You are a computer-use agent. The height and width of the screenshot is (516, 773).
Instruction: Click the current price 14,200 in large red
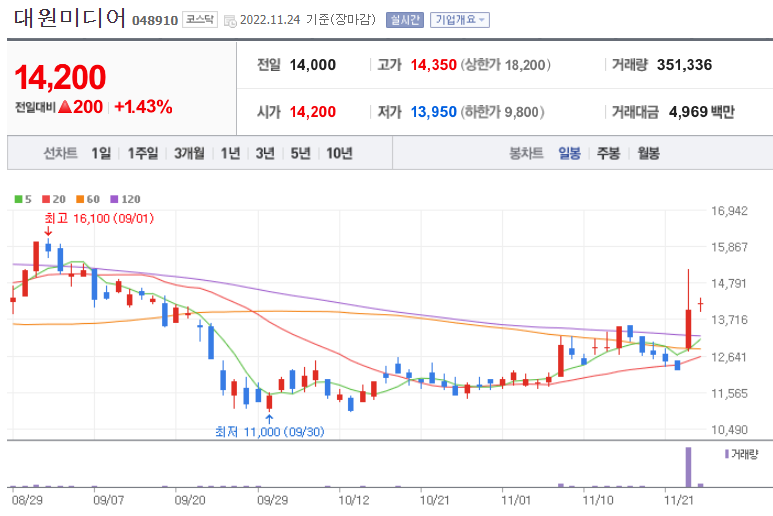point(60,77)
